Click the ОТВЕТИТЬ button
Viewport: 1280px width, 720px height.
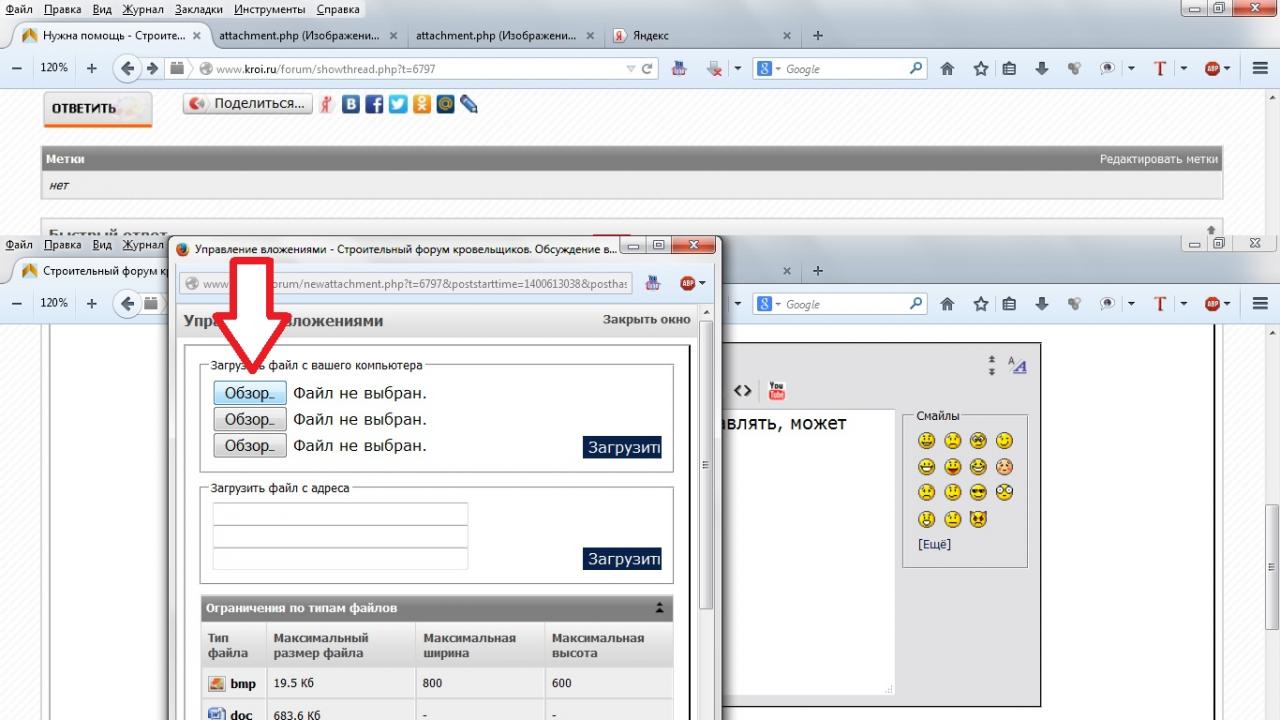coord(97,108)
